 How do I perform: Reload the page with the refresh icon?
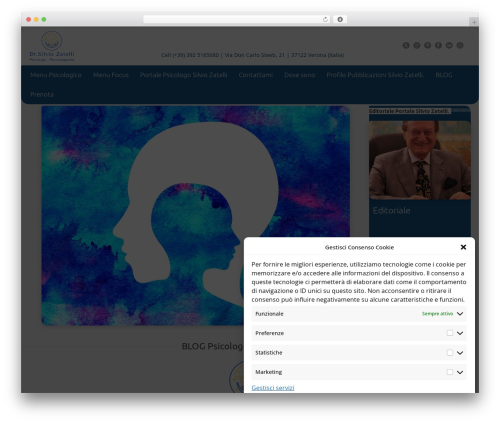tap(325, 20)
